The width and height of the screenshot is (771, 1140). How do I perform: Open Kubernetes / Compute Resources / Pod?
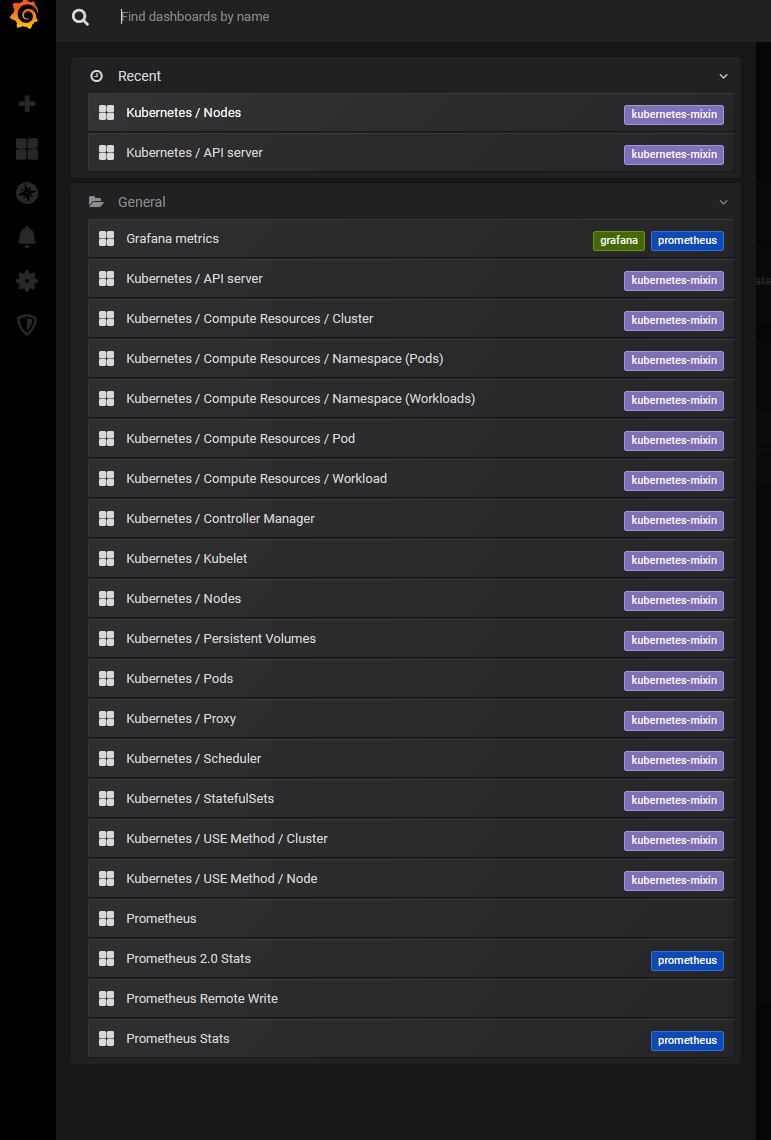point(410,438)
